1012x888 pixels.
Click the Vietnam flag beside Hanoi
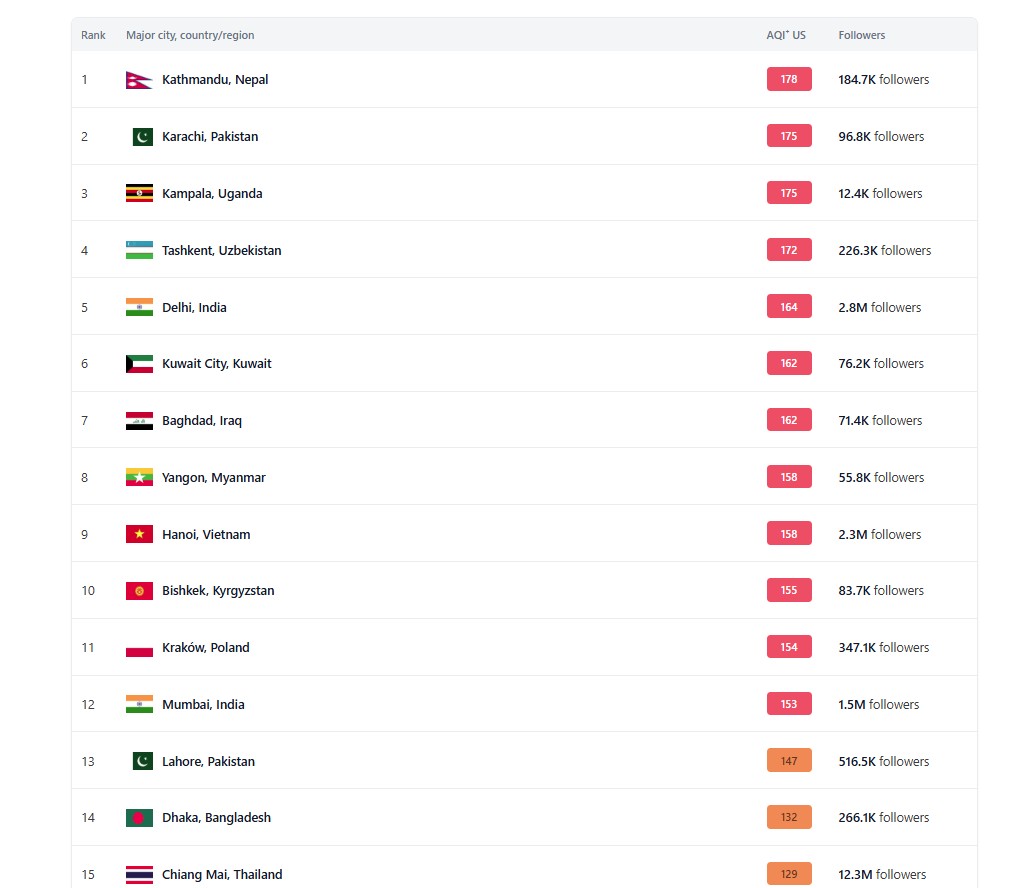[139, 534]
